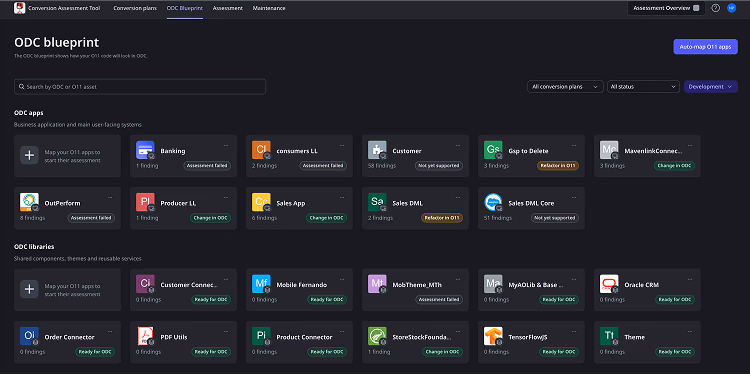Click the Sales DML Core icon

(x=493, y=202)
